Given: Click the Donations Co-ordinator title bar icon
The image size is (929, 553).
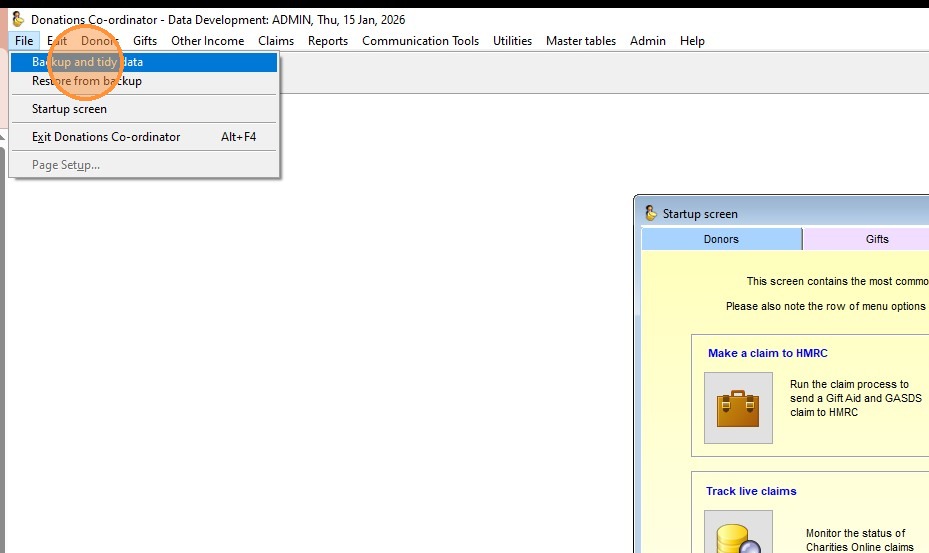Looking at the screenshot, I should pos(18,20).
